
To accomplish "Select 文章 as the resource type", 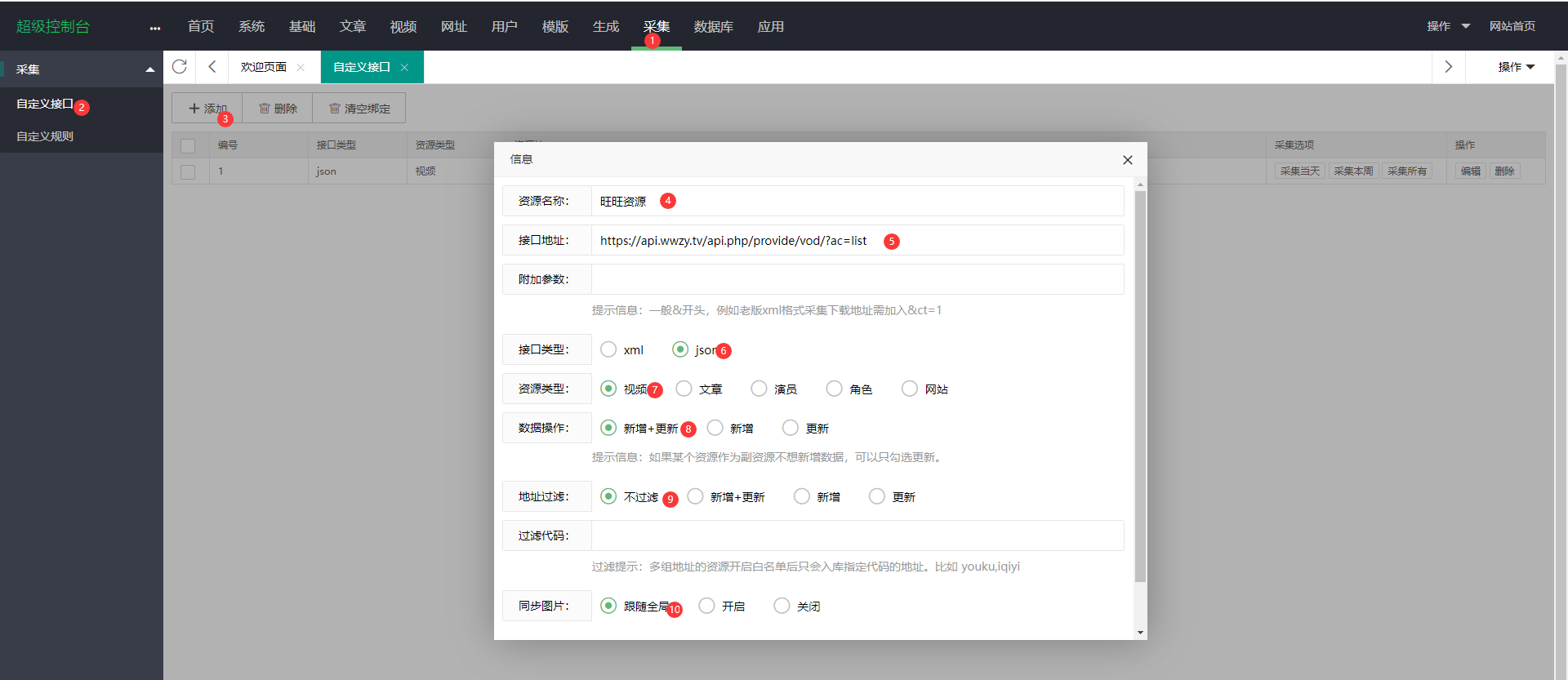I will [x=684, y=389].
